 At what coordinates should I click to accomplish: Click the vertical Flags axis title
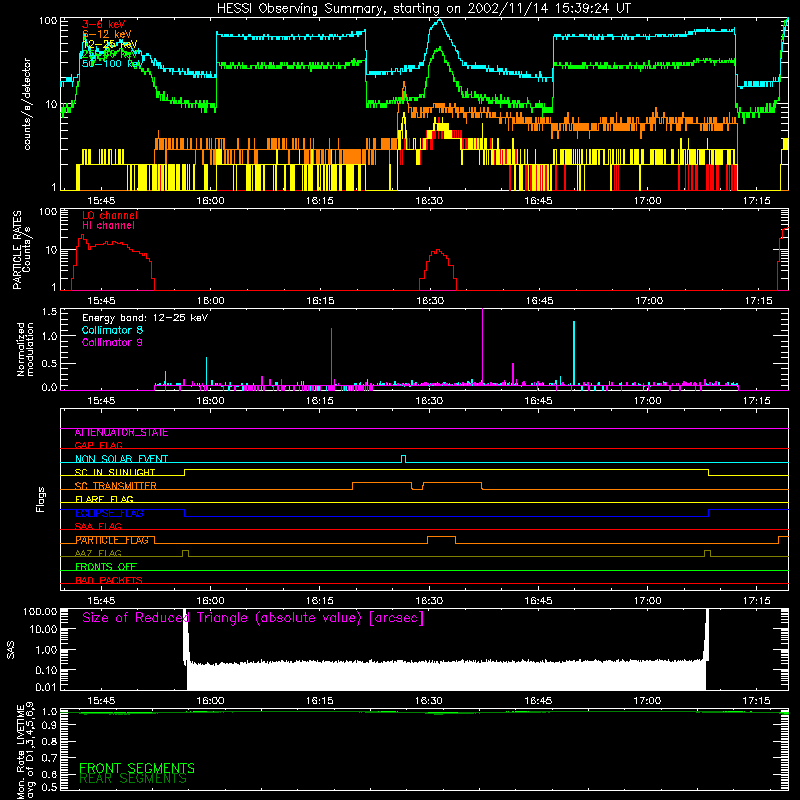(x=41, y=500)
